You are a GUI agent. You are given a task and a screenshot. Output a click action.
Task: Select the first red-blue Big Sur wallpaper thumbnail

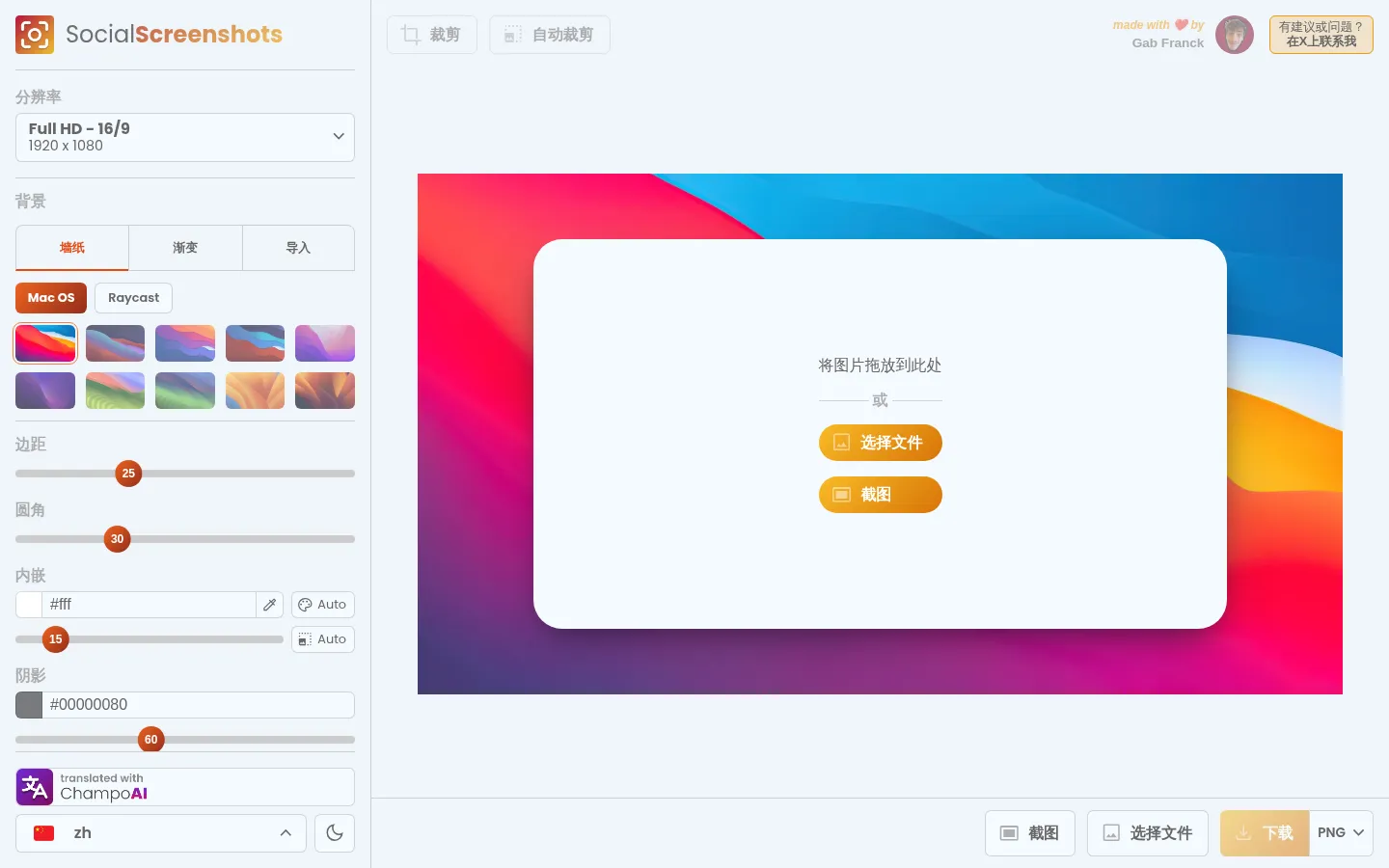click(45, 343)
